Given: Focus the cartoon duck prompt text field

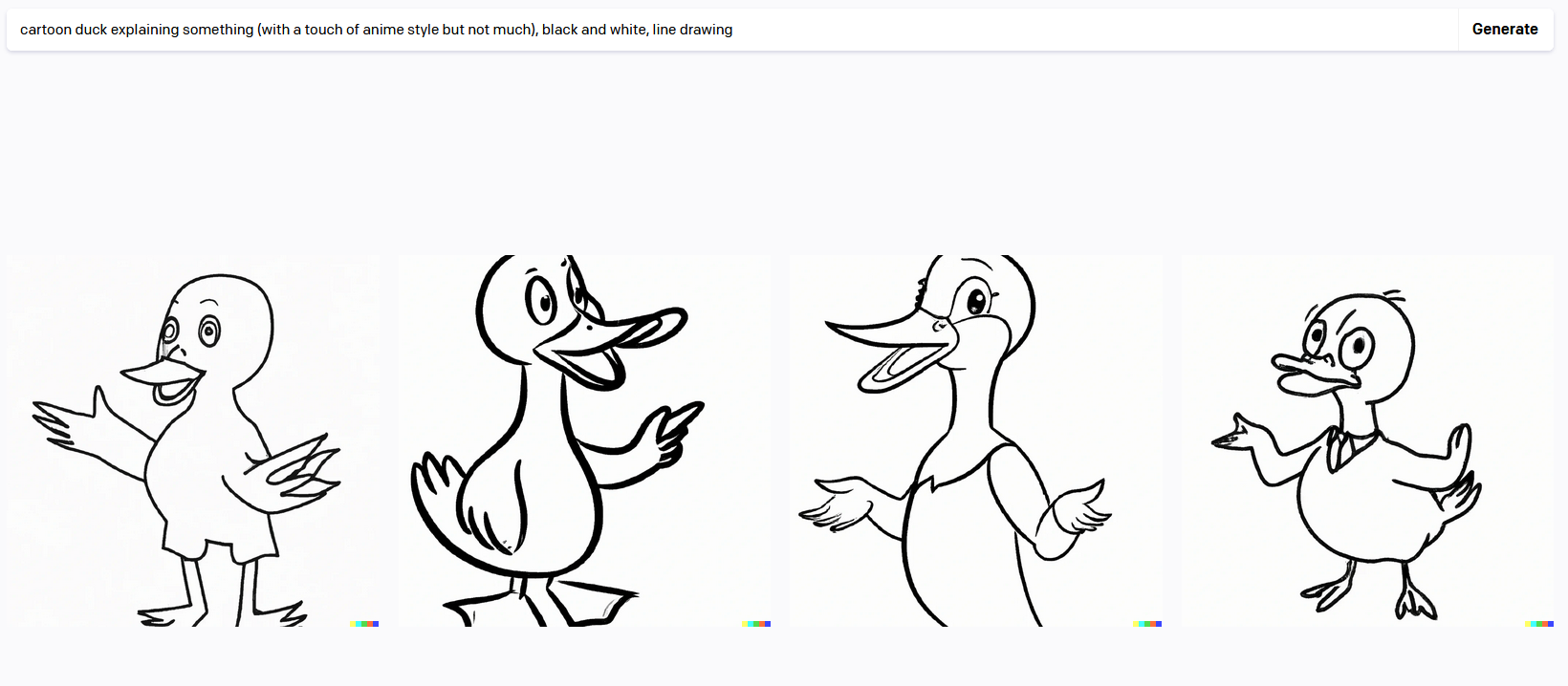Looking at the screenshot, I should (x=732, y=30).
